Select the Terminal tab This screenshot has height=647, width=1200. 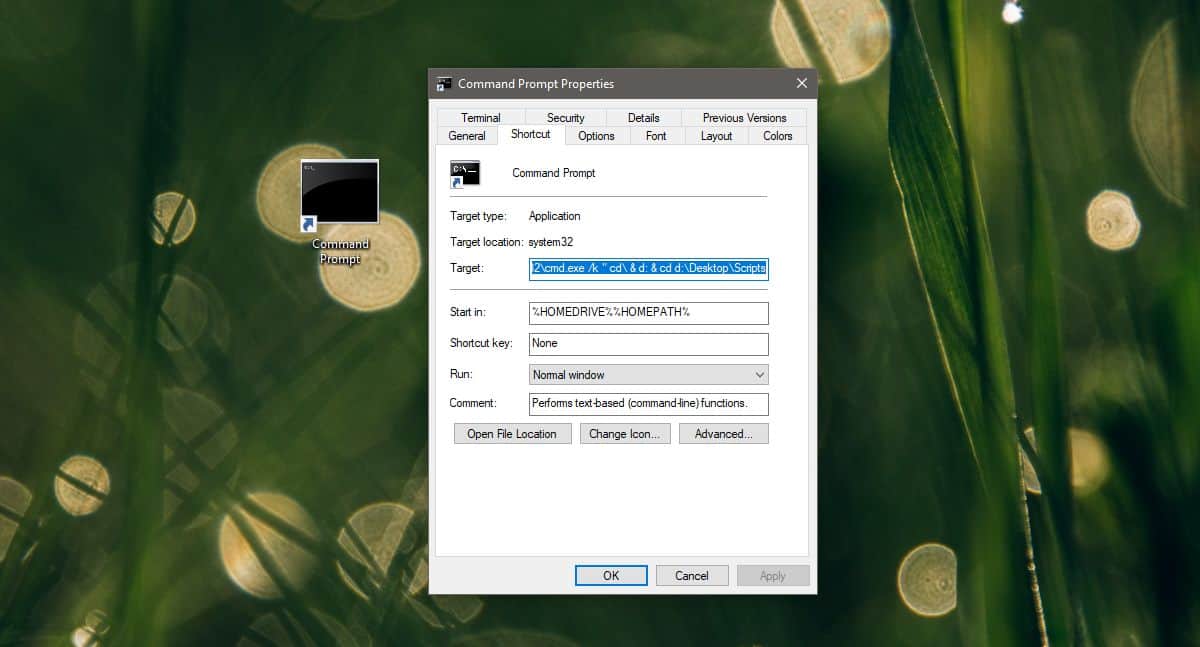(x=480, y=117)
